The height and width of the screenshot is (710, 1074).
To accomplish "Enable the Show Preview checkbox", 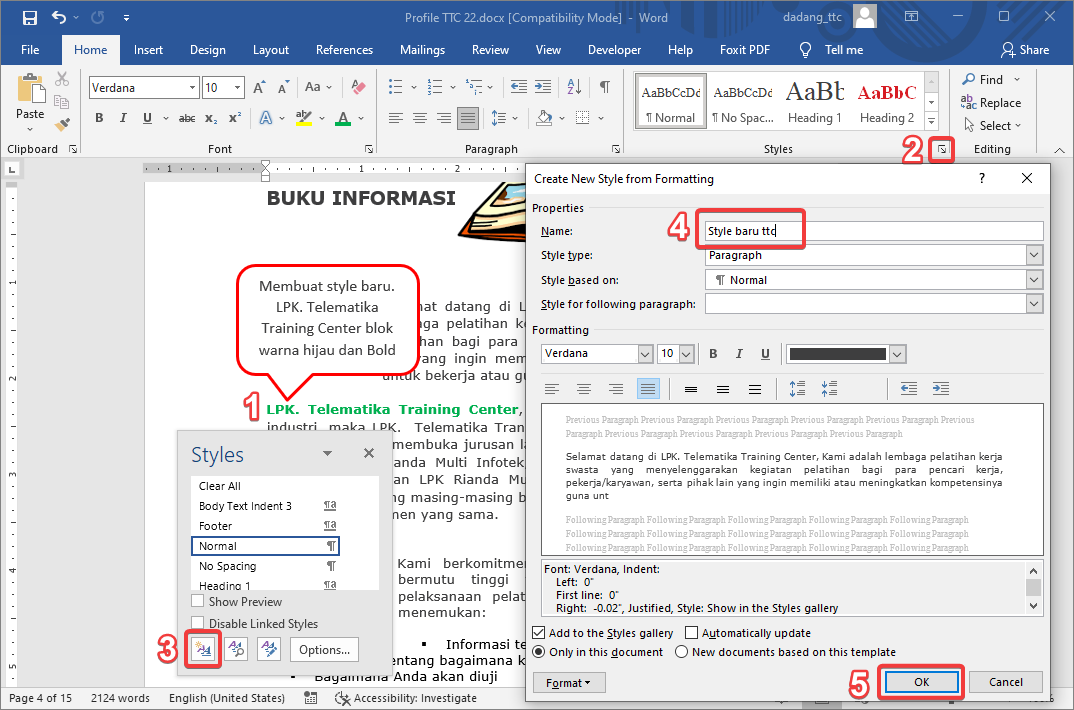I will (198, 601).
